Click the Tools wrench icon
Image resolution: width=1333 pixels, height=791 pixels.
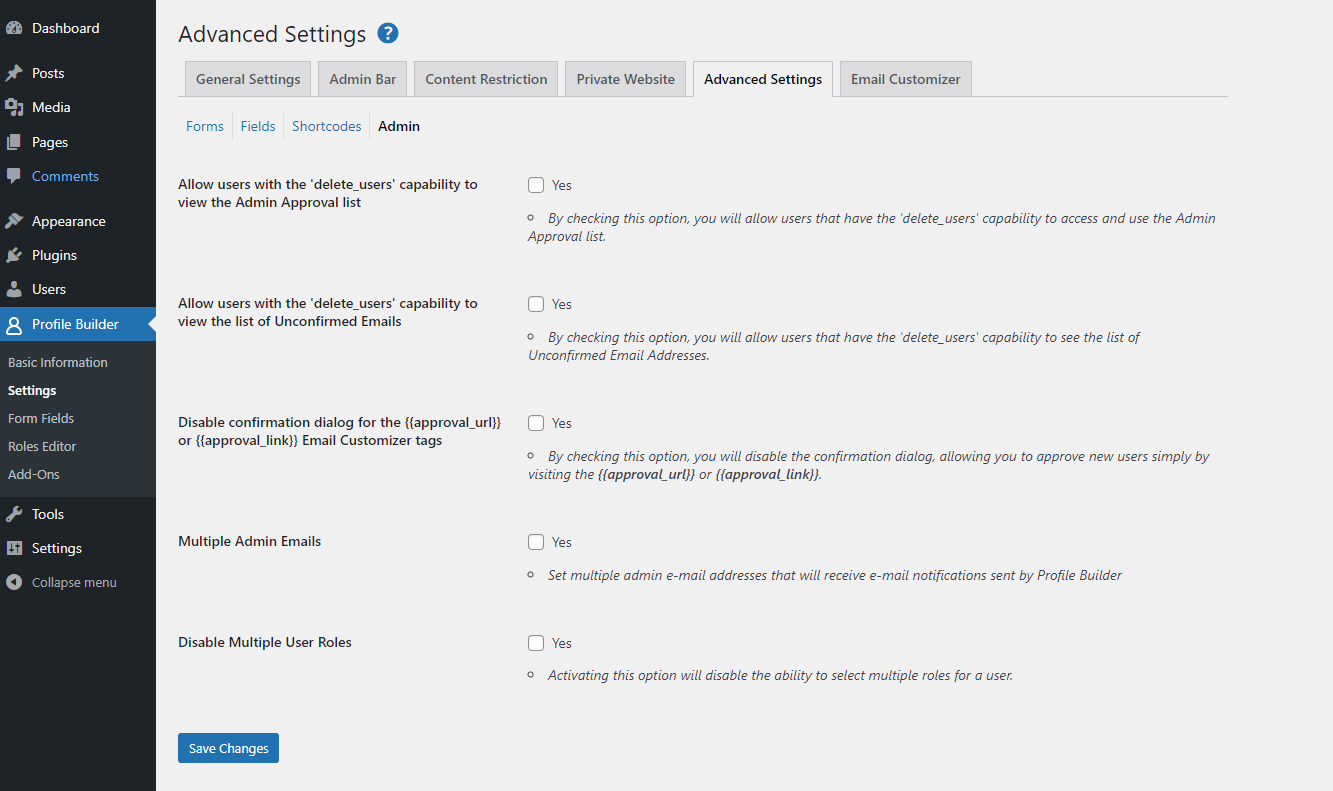[14, 514]
